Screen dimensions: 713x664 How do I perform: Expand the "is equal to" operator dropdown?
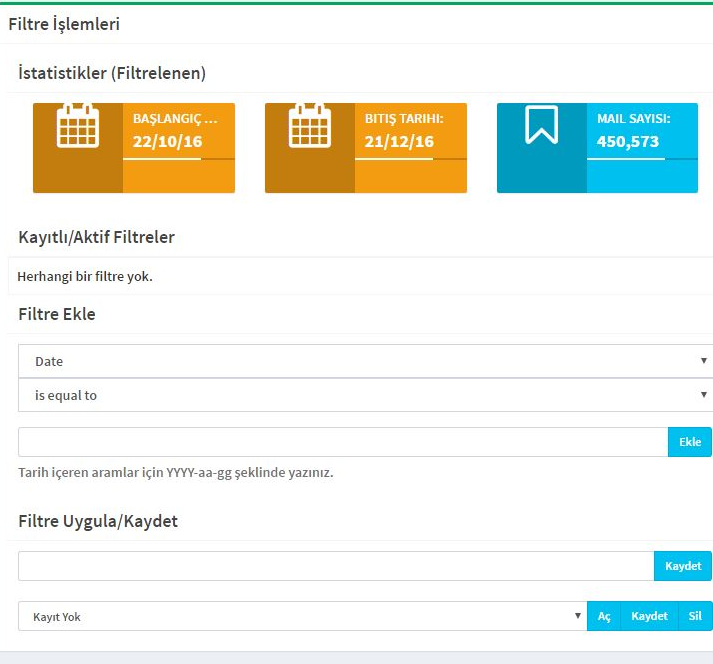coord(365,395)
